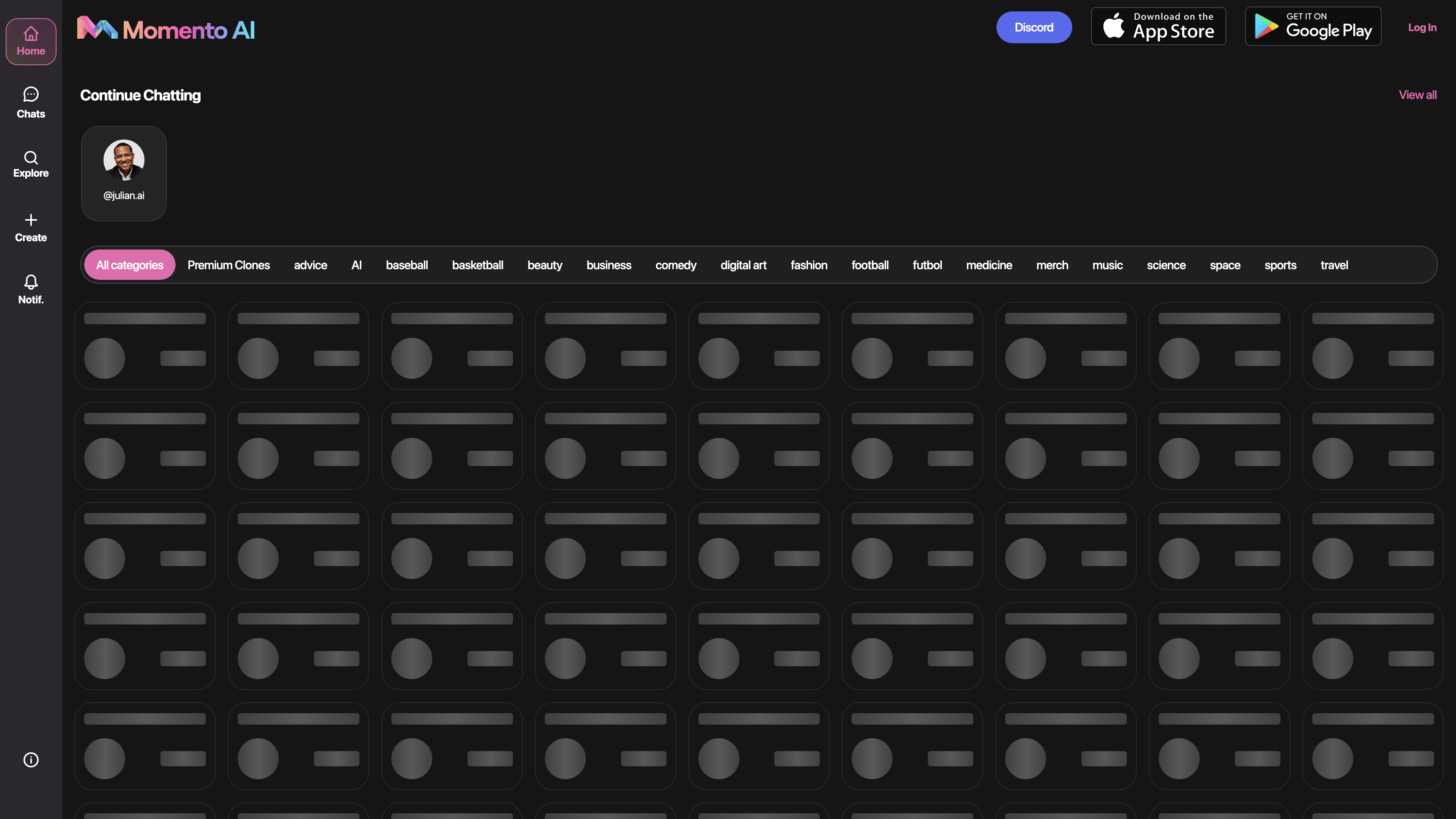
Task: Expand the digital art category
Action: [x=743, y=264]
